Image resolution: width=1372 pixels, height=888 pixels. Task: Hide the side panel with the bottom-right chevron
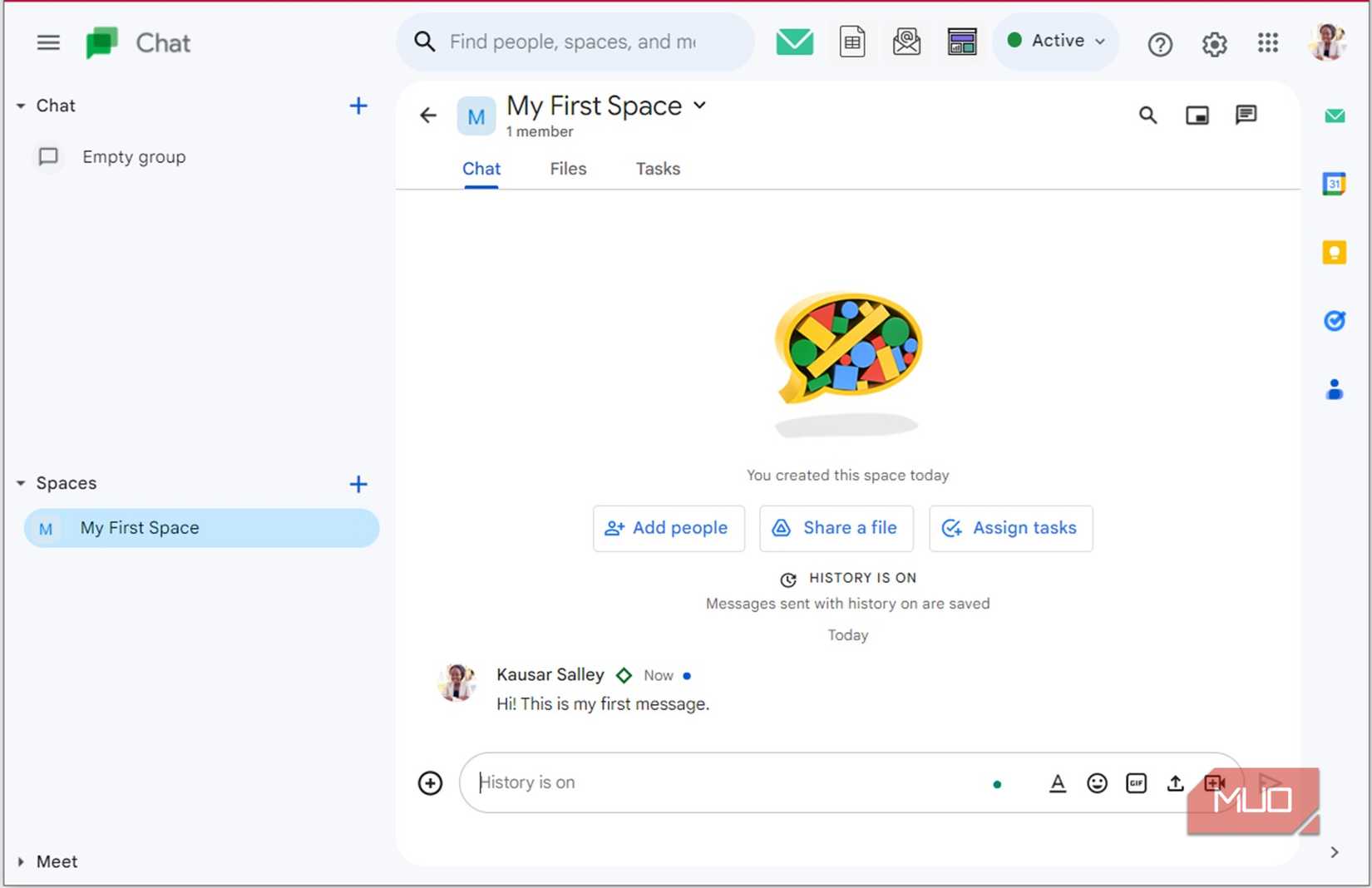click(1334, 852)
